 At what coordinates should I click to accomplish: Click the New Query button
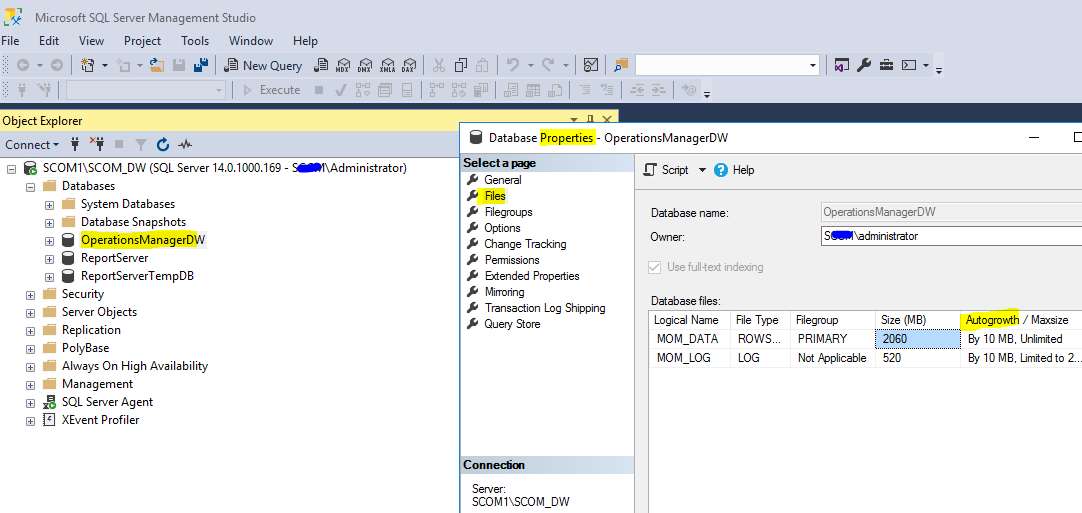click(264, 66)
